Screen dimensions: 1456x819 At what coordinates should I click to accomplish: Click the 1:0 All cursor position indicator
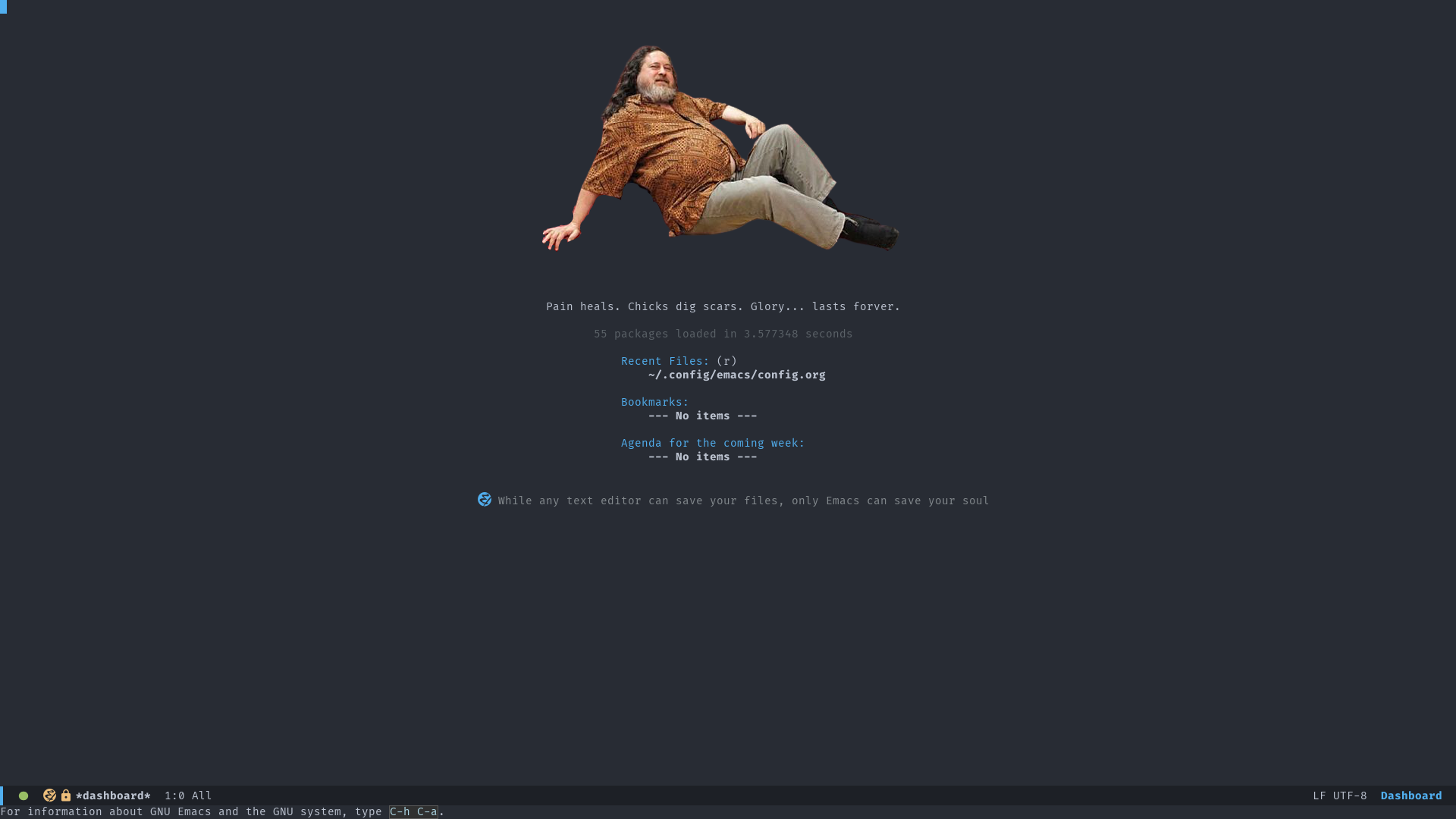187,795
